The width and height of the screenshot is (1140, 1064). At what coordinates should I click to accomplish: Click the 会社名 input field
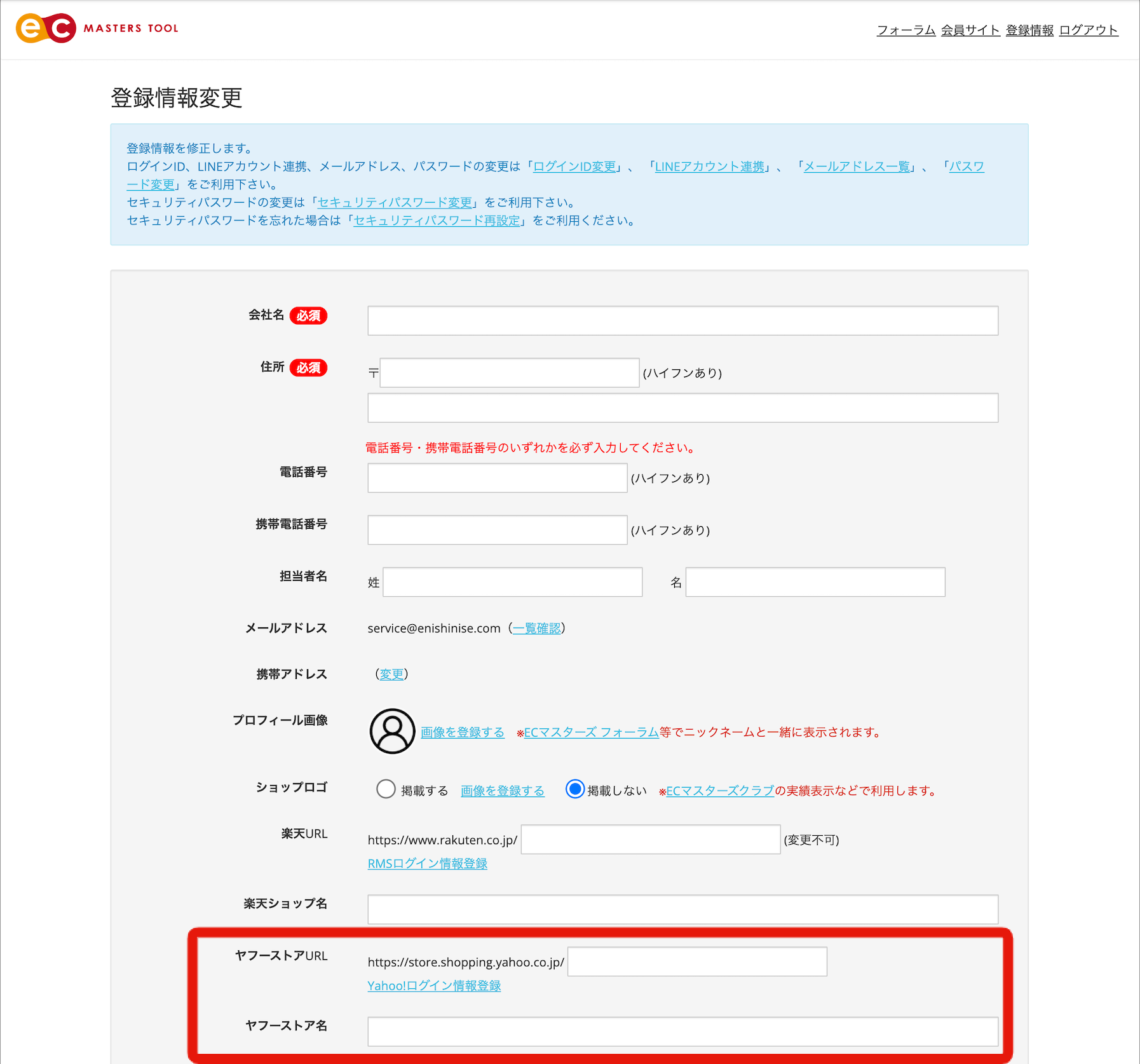pyautogui.click(x=682, y=320)
